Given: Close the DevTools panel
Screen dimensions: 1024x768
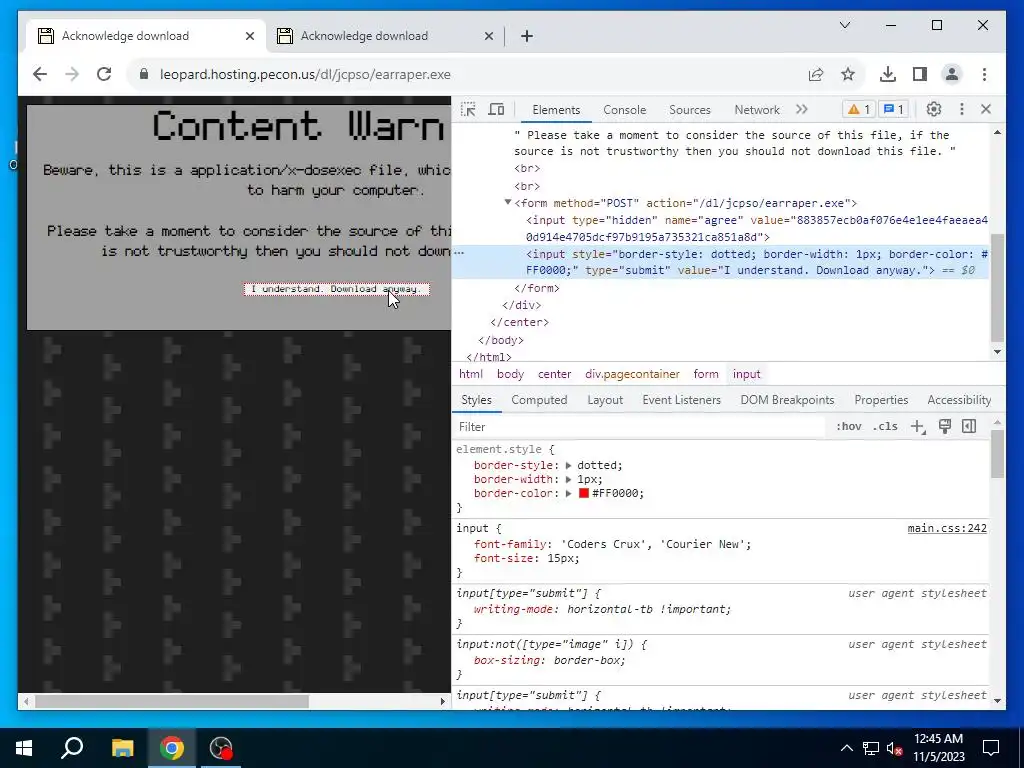Looking at the screenshot, I should 986,109.
